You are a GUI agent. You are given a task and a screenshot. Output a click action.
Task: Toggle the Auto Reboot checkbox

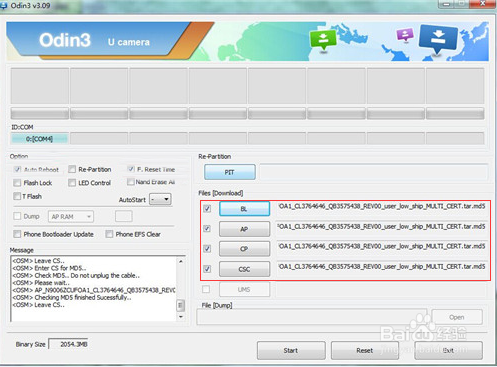click(17, 169)
